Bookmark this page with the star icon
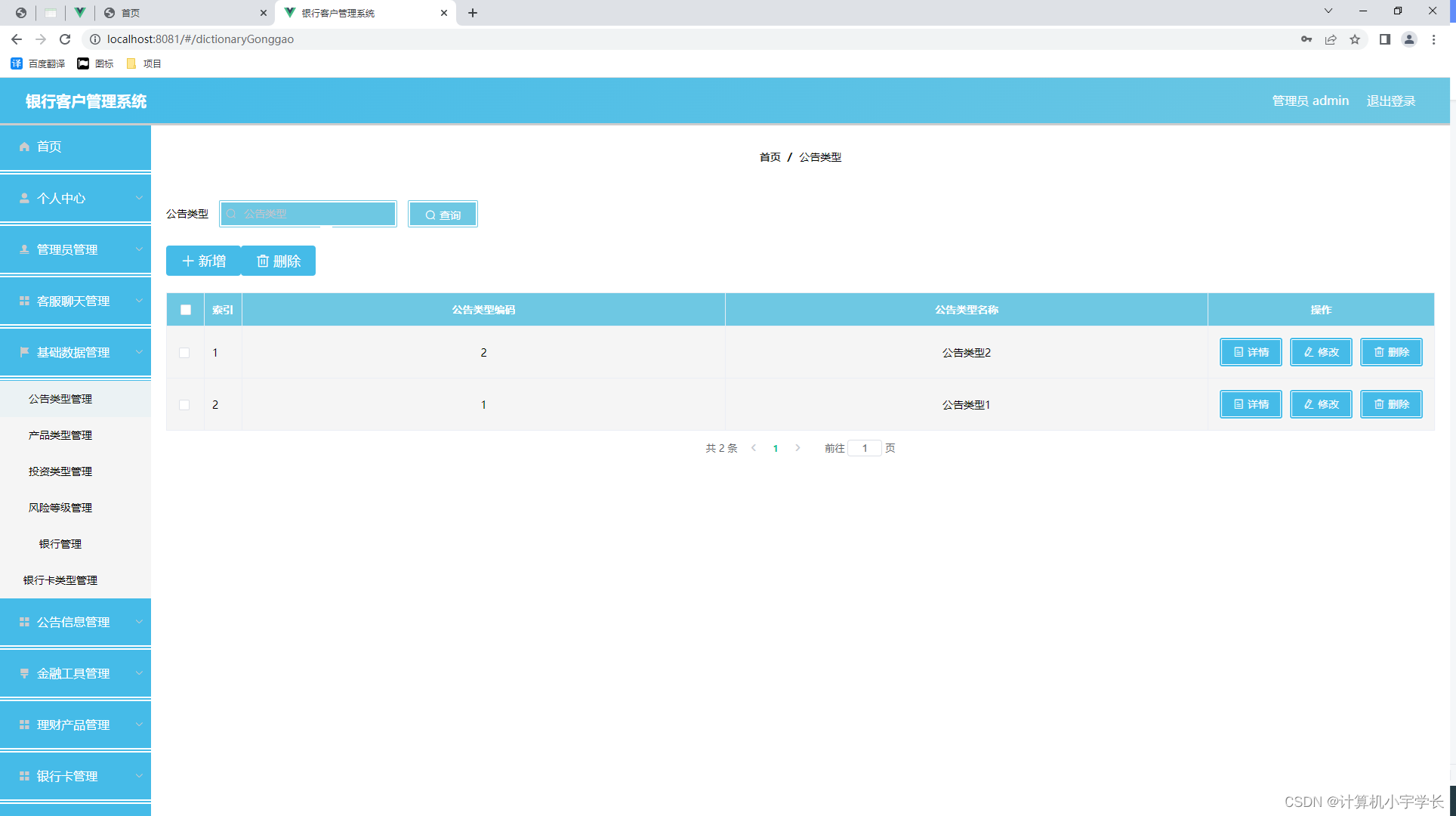This screenshot has width=1456, height=816. pyautogui.click(x=1355, y=39)
